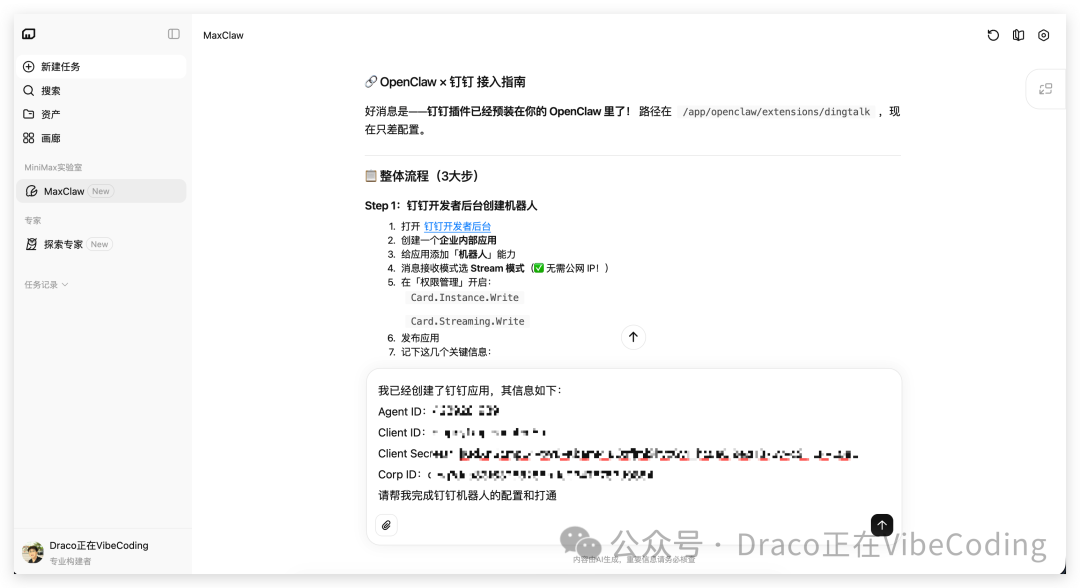
Task: Open the 钉钉开发者后台 link
Action: [x=457, y=226]
